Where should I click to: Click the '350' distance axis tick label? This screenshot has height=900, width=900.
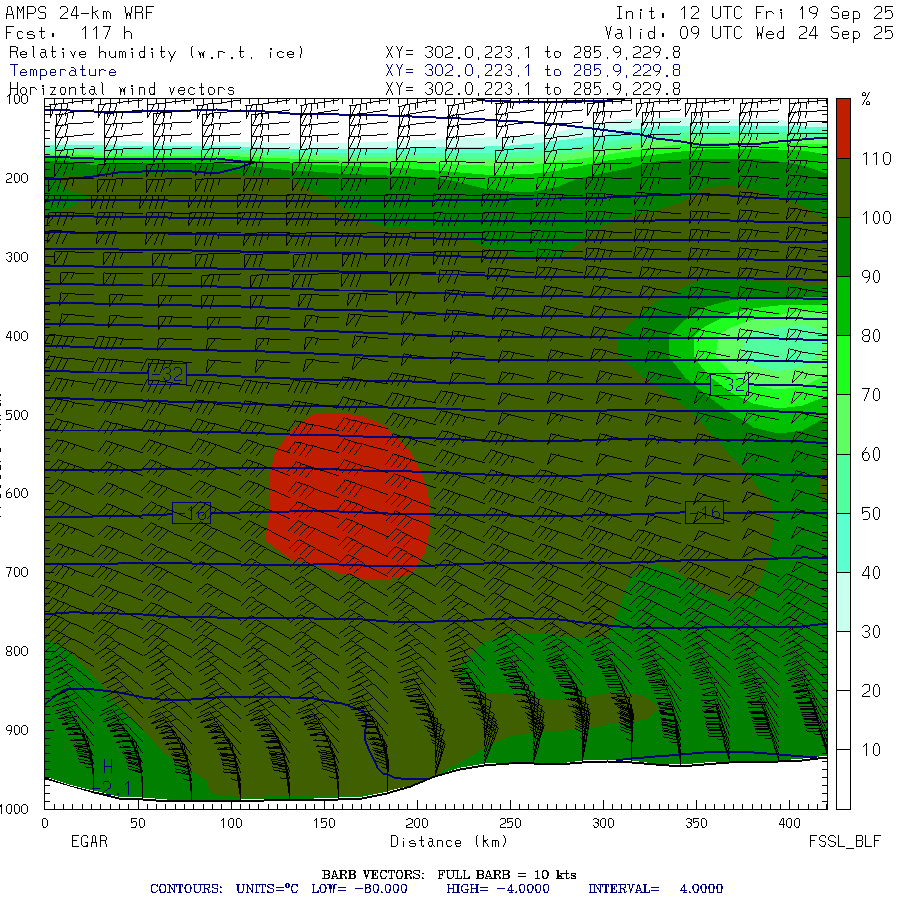696,823
